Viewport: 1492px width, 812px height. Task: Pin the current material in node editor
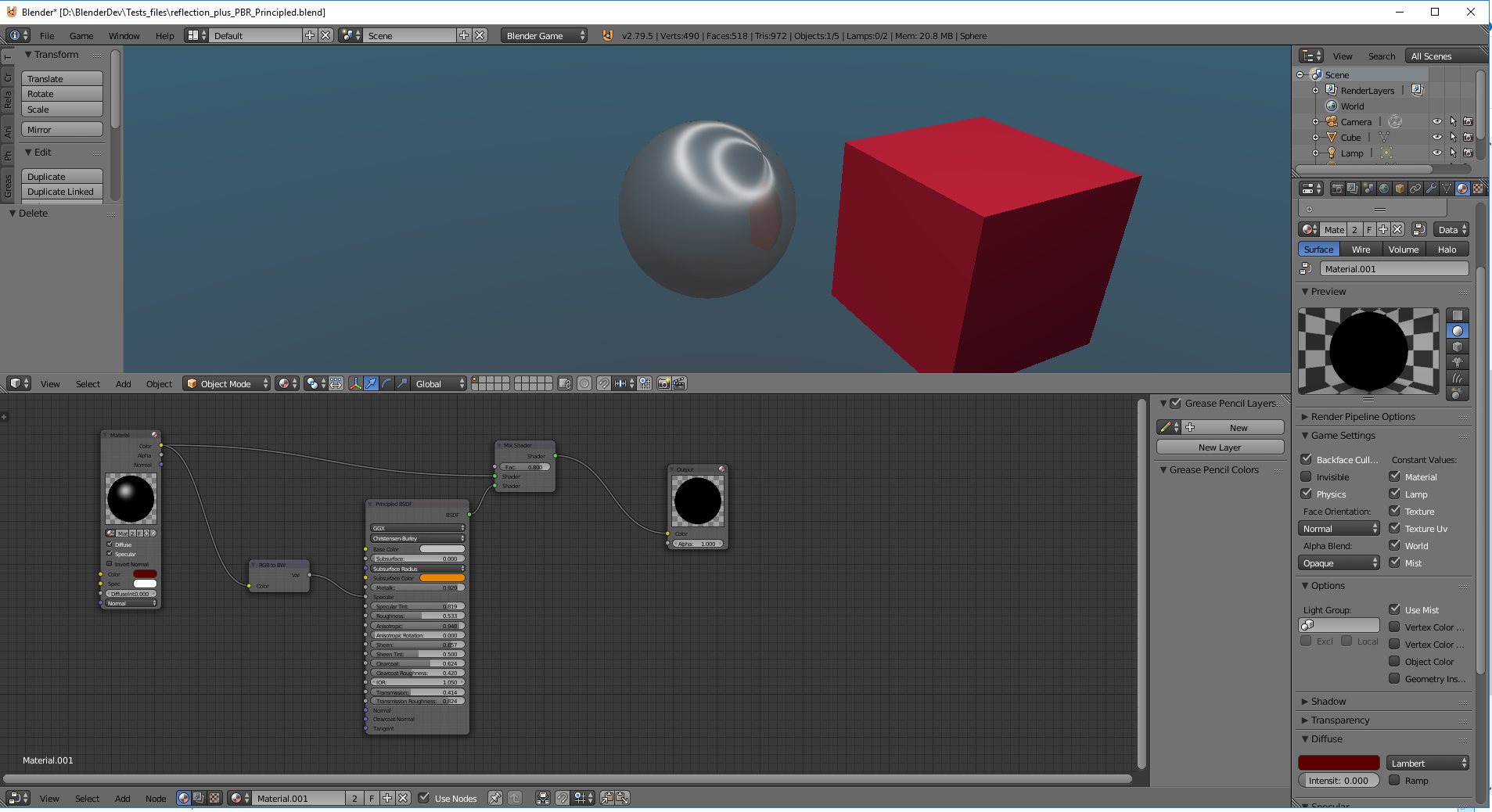[x=495, y=798]
